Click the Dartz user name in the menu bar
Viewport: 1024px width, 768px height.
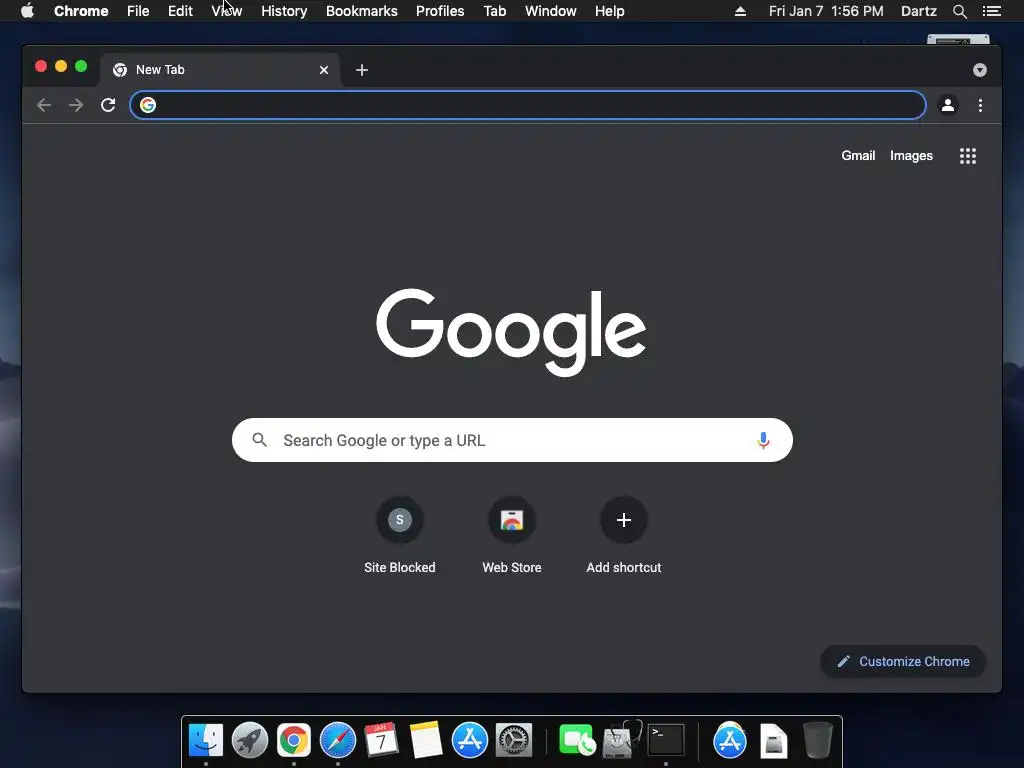919,11
